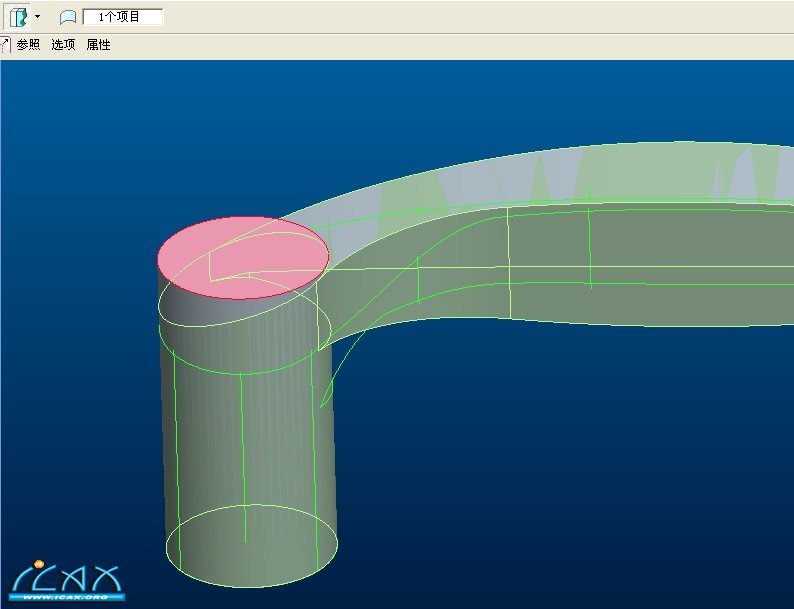Viewport: 794px width, 609px height.
Task: Click the green fillet curve joining cylinder and handle
Action: (334, 368)
